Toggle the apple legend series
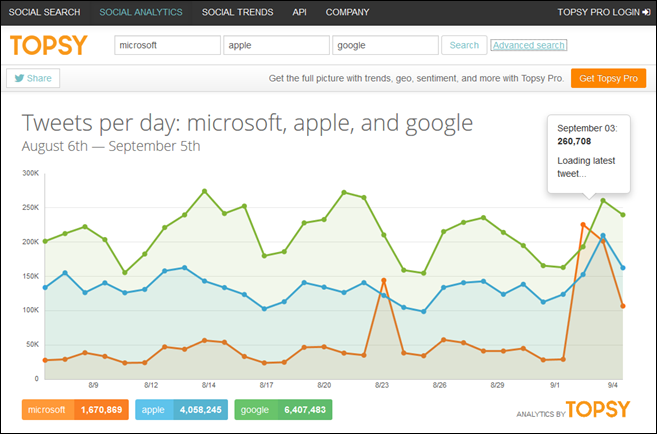 [x=181, y=409]
